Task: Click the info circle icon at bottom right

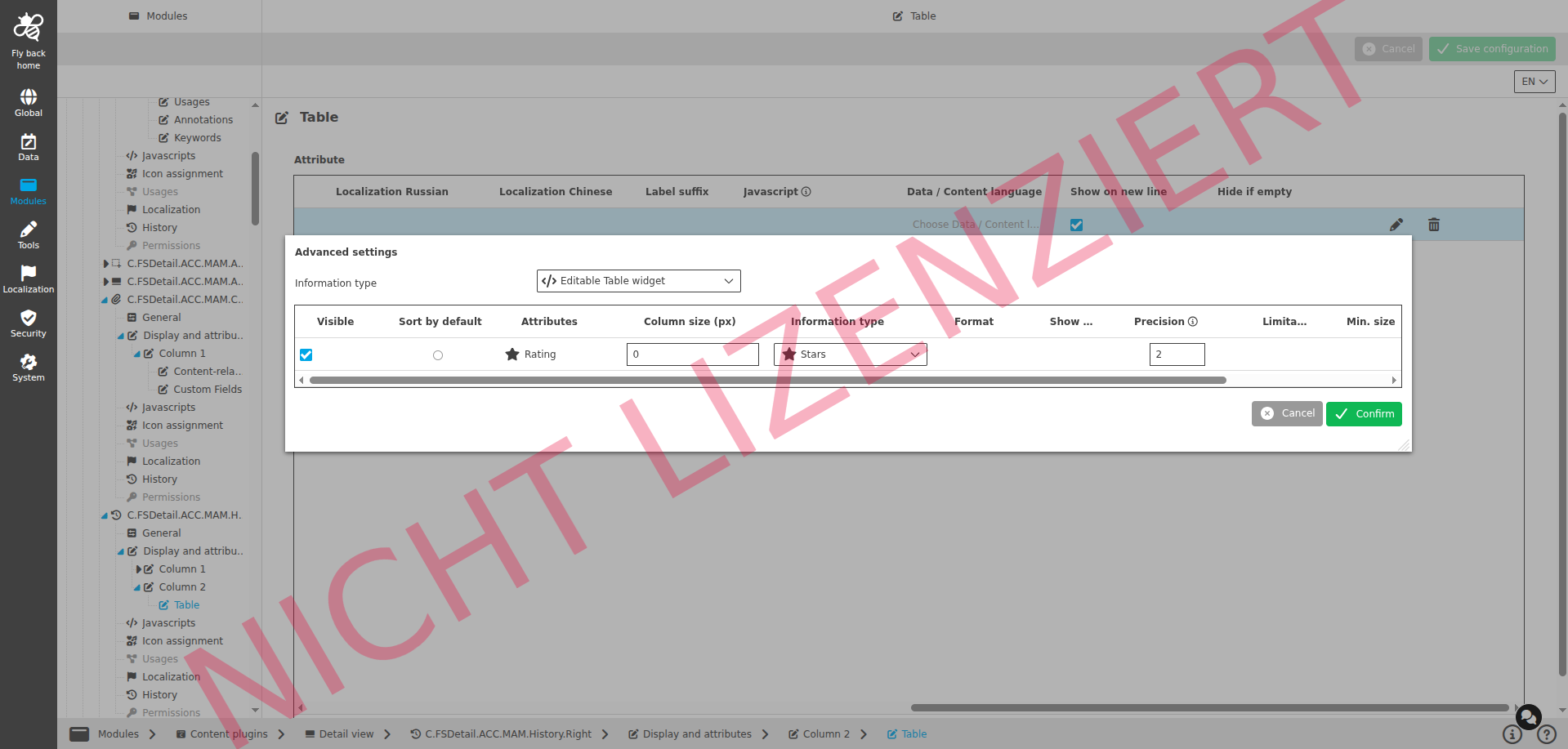Action: pyautogui.click(x=1512, y=734)
